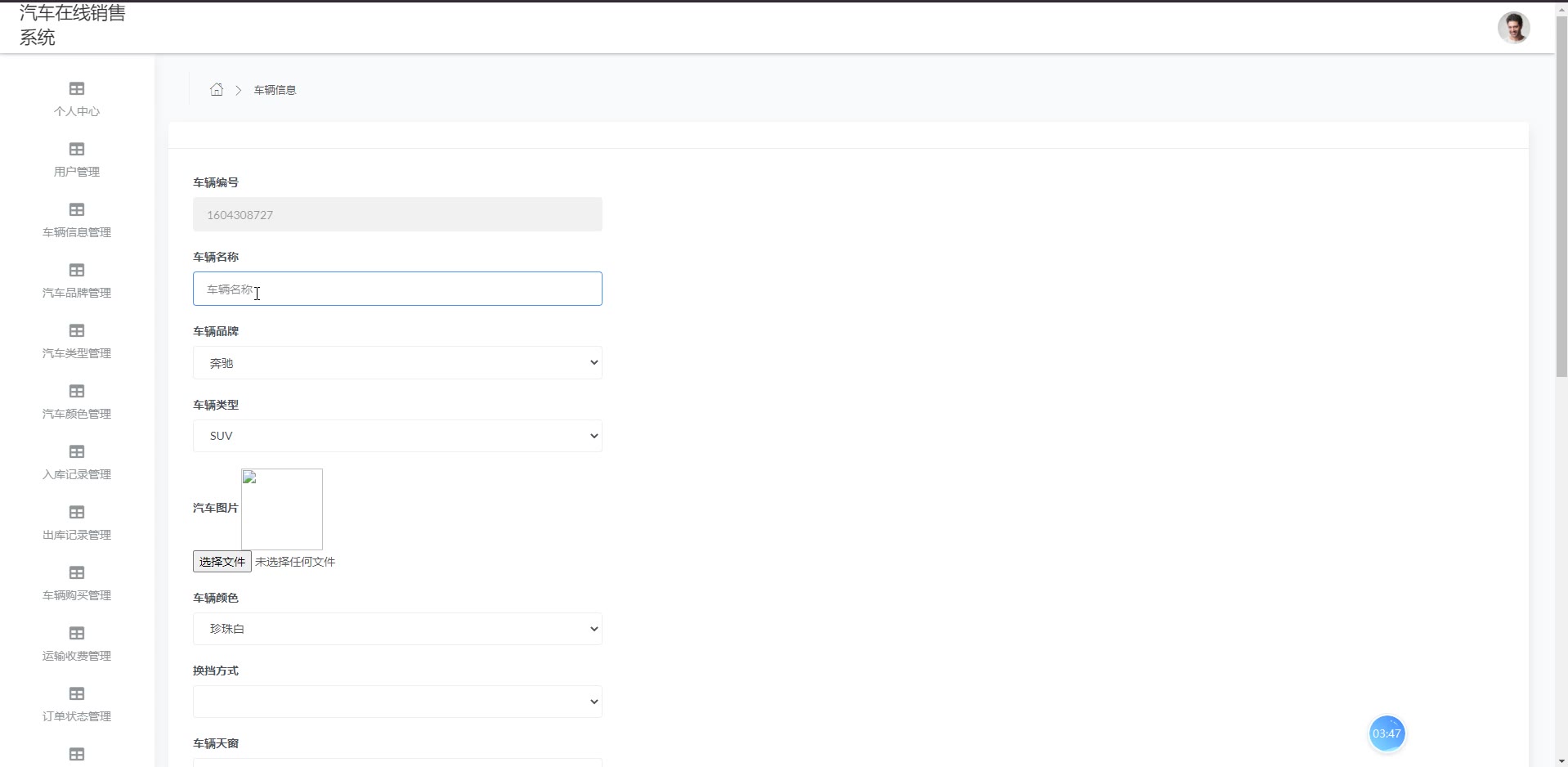Open 出库记录管理 menu item
The width and height of the screenshot is (1568, 767).
77,523
